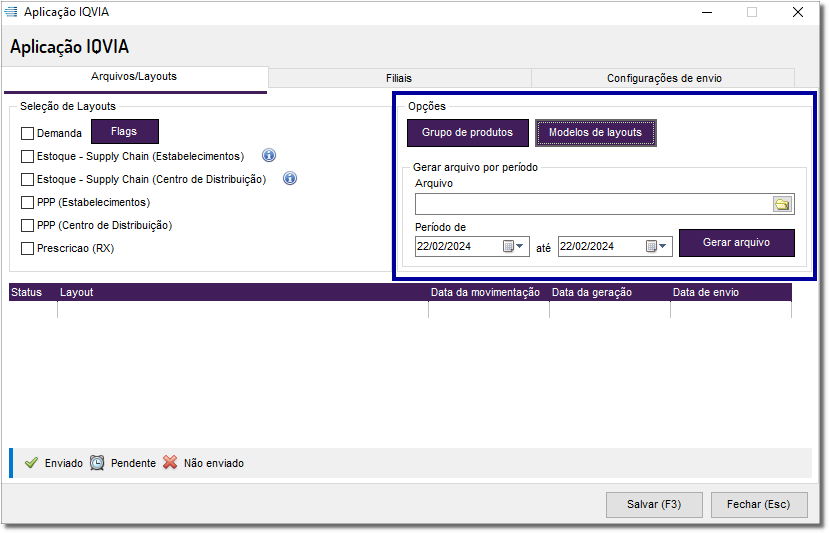Close with Fechar (Esc) button
The height and width of the screenshot is (533, 829).
(759, 504)
